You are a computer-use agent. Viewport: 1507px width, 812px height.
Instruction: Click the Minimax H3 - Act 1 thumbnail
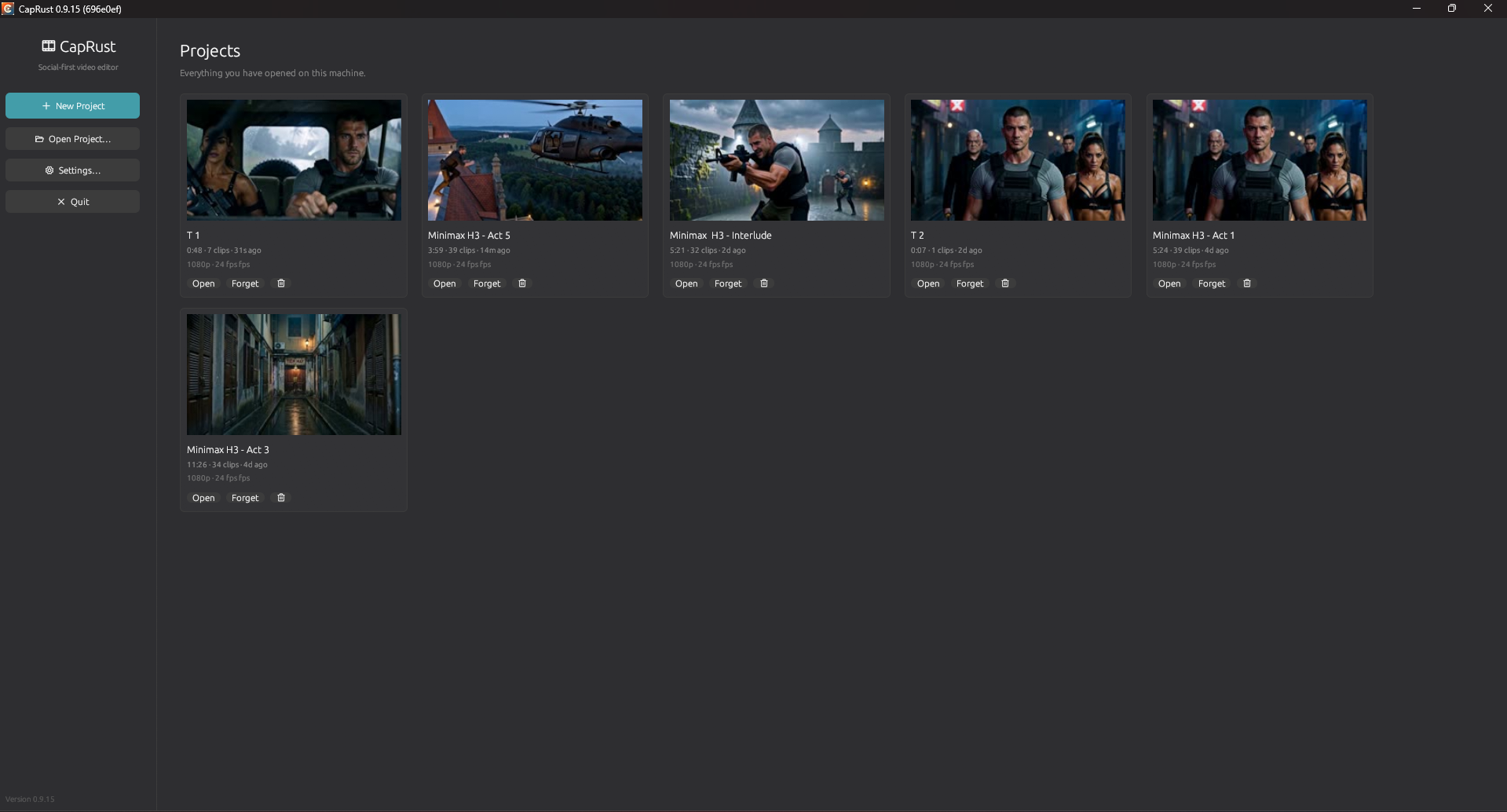tap(1260, 160)
